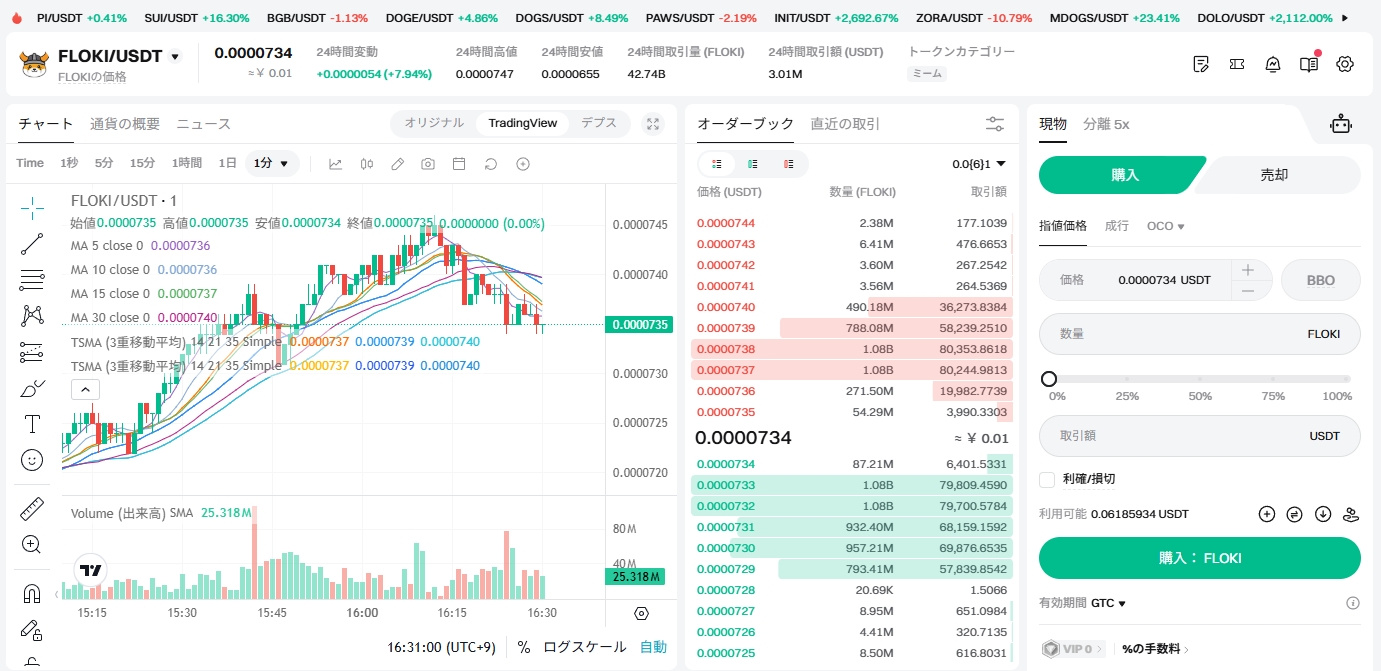The height and width of the screenshot is (671, 1381).
Task: Click the circled plus add icon
Action: point(522,164)
